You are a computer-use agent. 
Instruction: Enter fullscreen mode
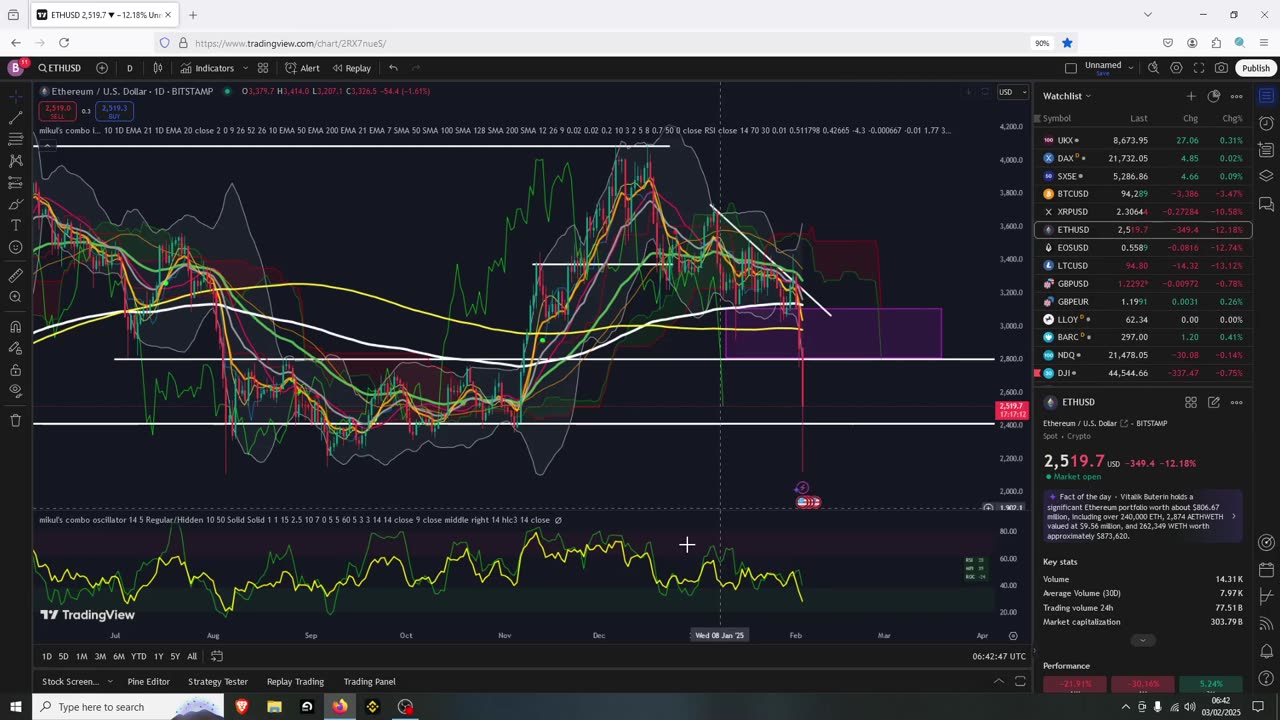(1199, 68)
